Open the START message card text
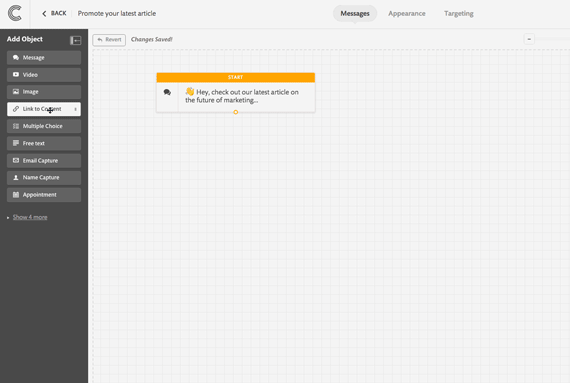570x383 pixels. [x=242, y=96]
